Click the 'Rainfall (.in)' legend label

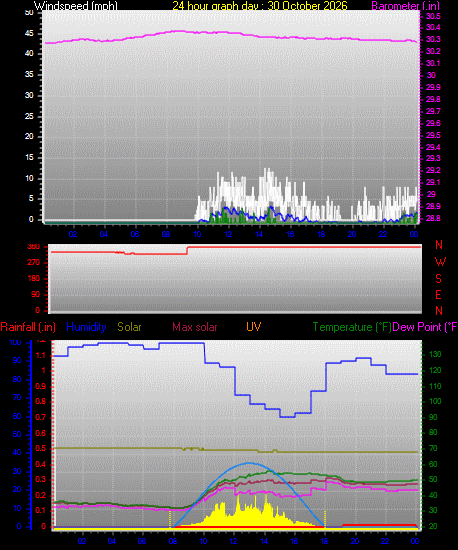tap(28, 327)
